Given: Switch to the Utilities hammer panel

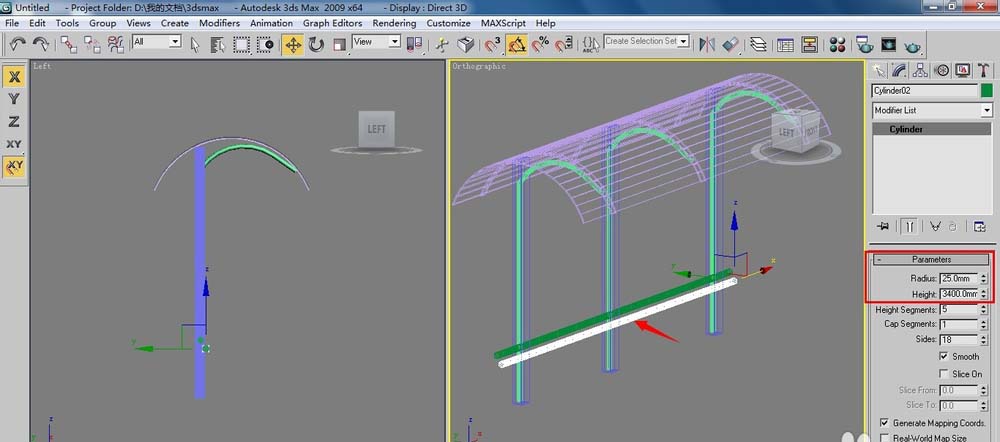Looking at the screenshot, I should pyautogui.click(x=983, y=70).
